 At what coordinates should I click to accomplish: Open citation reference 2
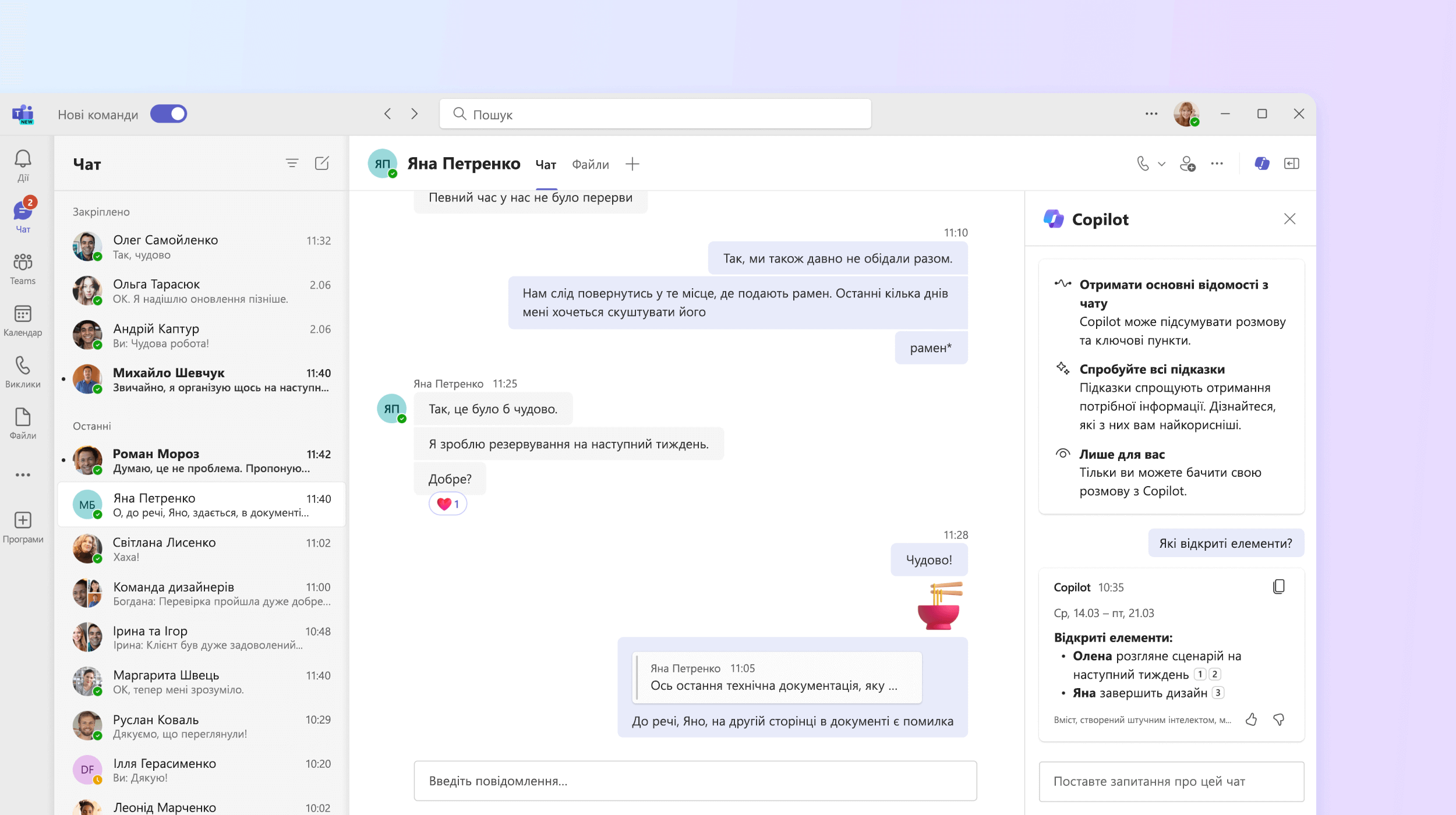pyautogui.click(x=1214, y=675)
